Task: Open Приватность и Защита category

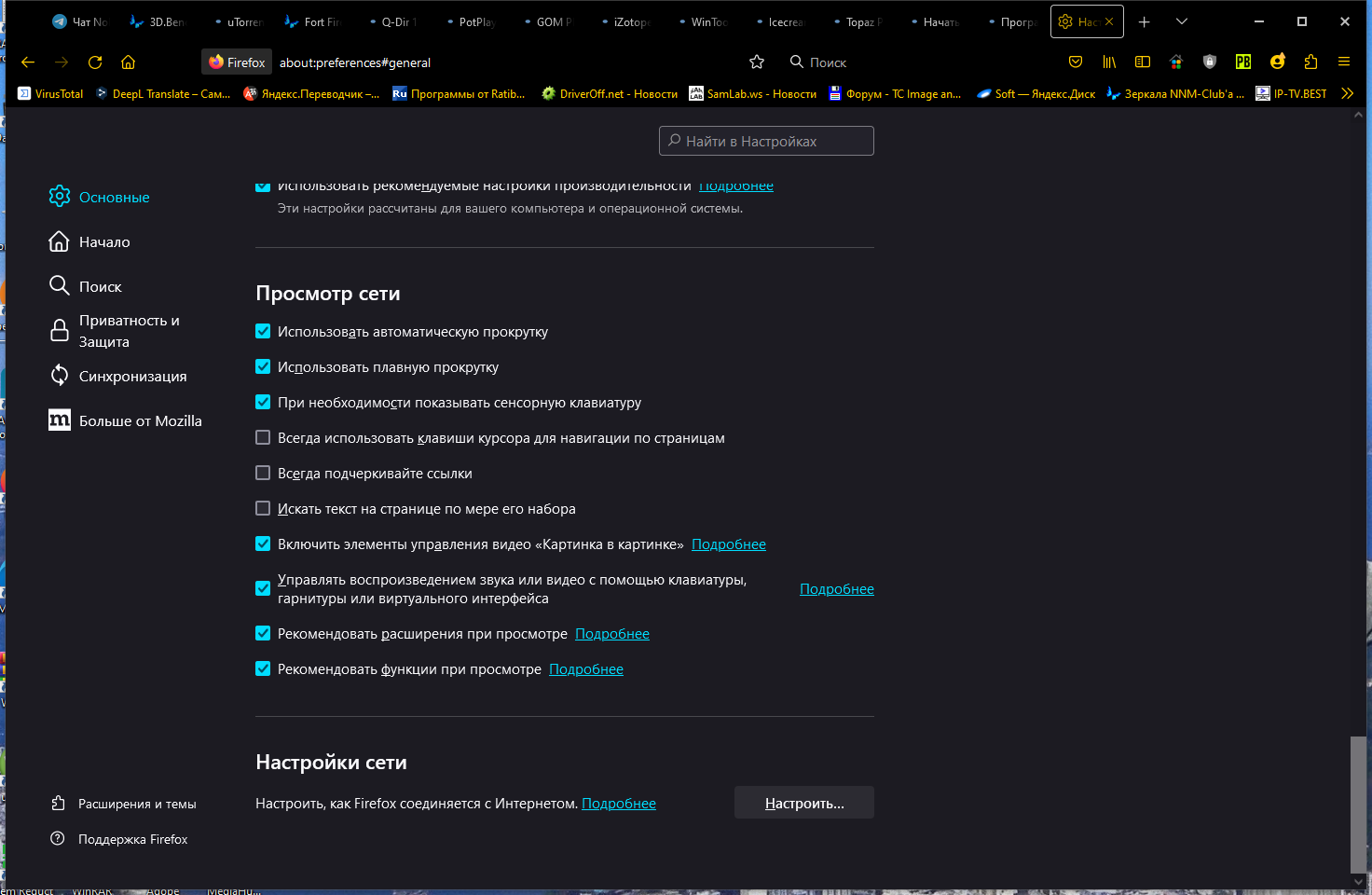Action: click(128, 331)
